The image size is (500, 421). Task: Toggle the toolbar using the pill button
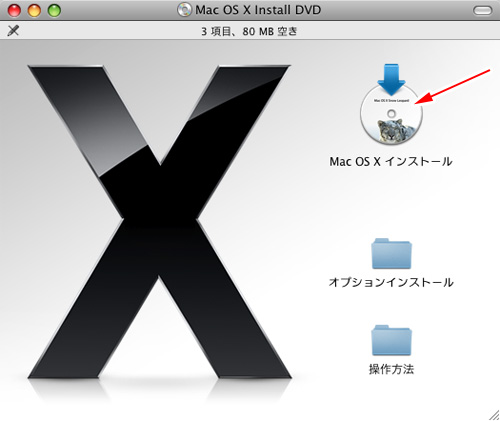(x=482, y=11)
